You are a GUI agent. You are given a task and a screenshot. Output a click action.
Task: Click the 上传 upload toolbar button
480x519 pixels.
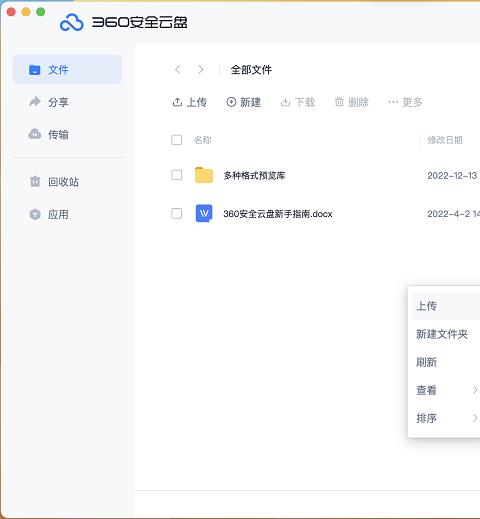tap(190, 102)
